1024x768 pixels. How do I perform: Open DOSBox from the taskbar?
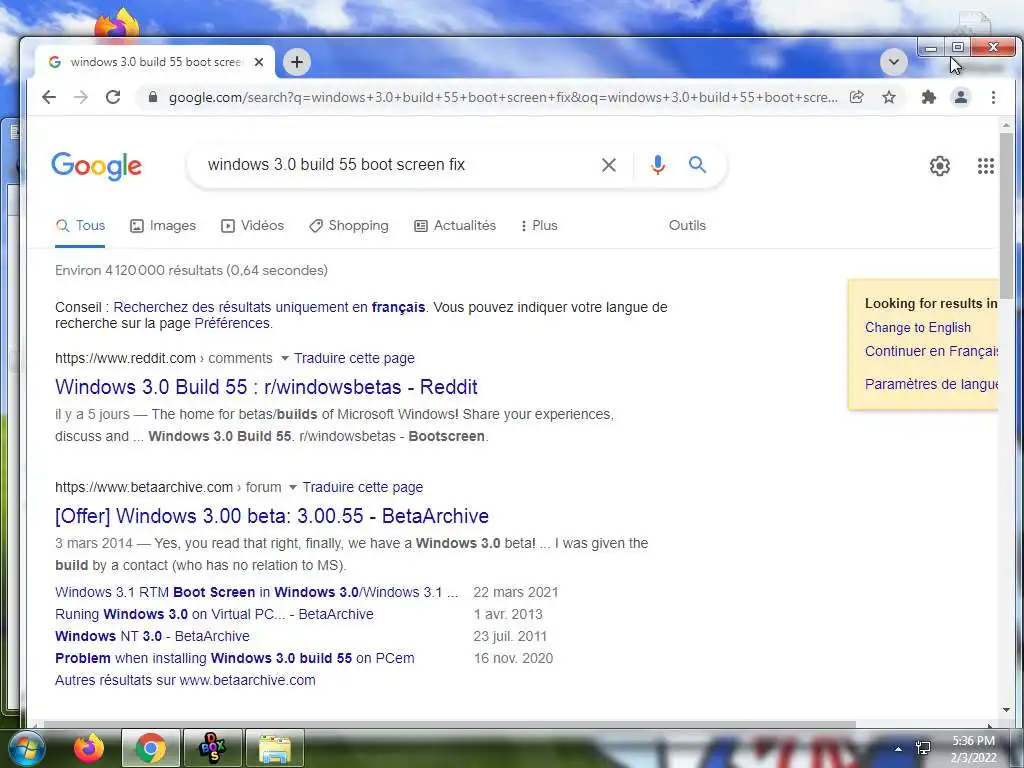213,748
